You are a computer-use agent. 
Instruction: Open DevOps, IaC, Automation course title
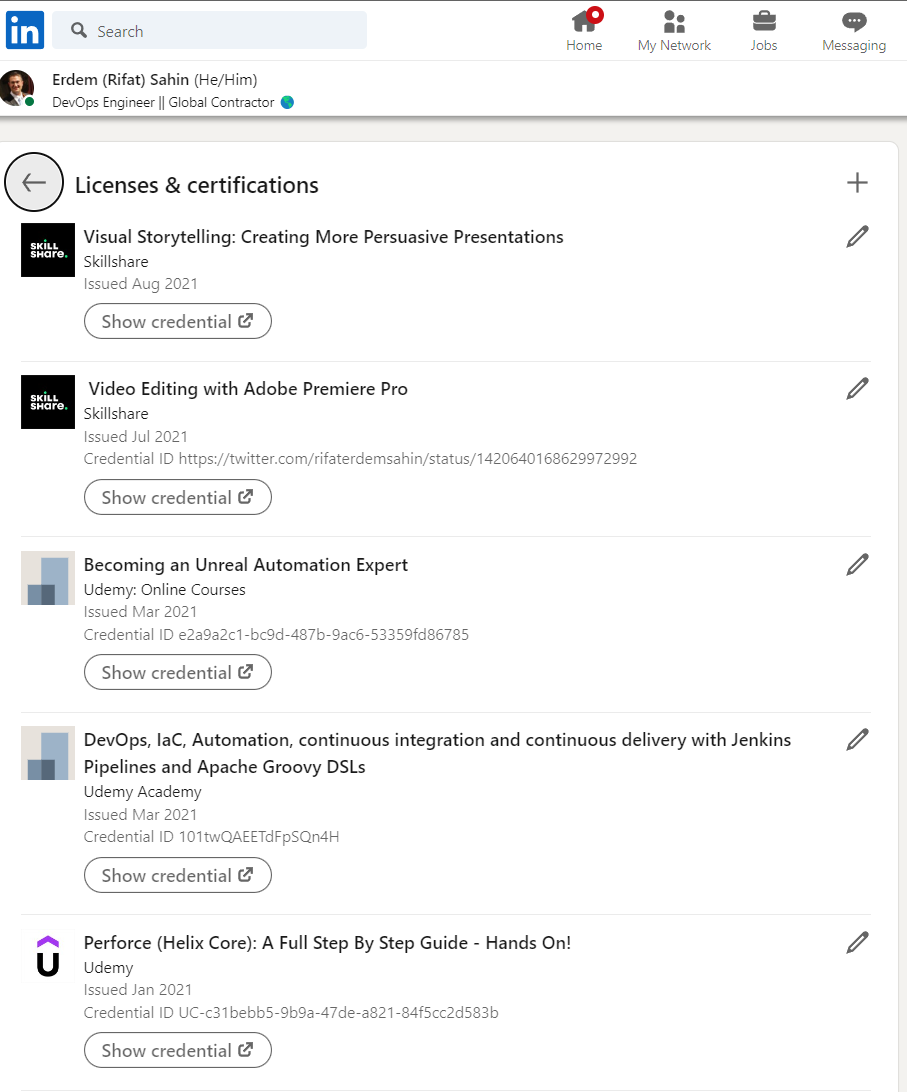tap(437, 753)
